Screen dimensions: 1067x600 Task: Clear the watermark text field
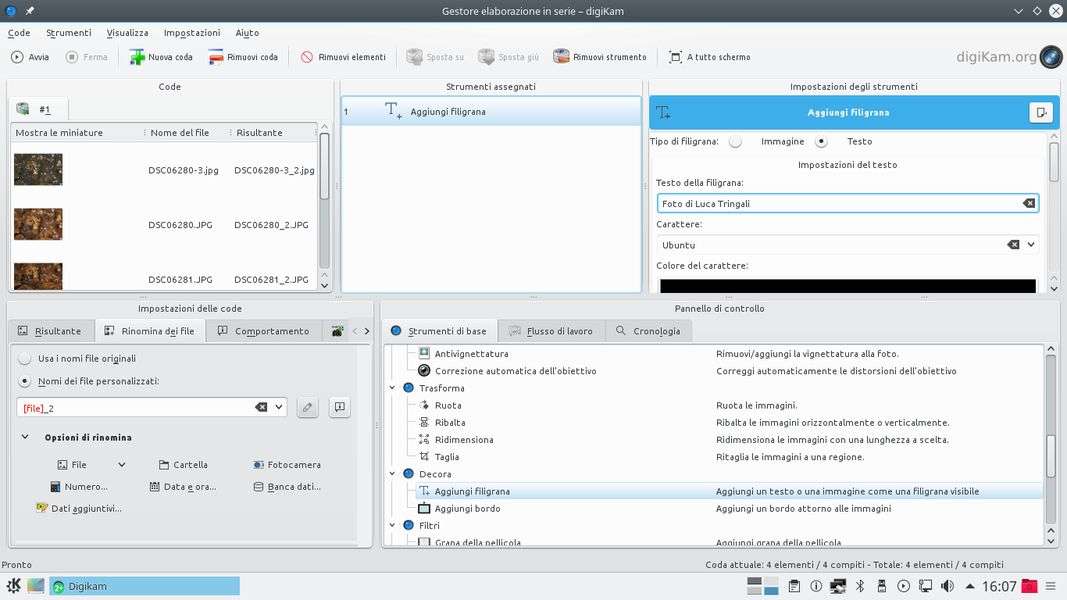1029,203
